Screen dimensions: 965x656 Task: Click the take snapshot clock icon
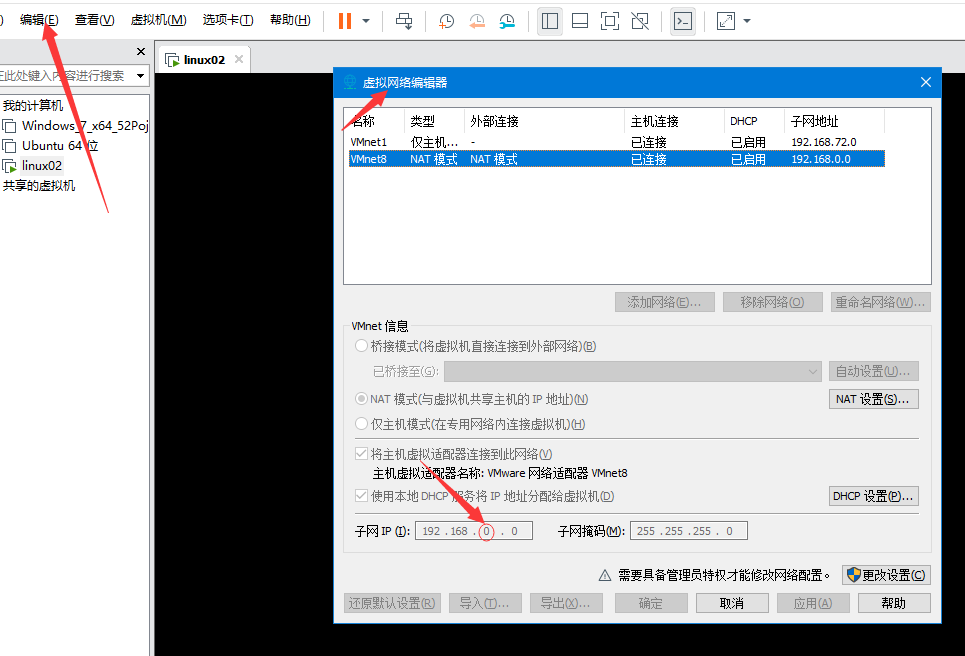(x=446, y=21)
